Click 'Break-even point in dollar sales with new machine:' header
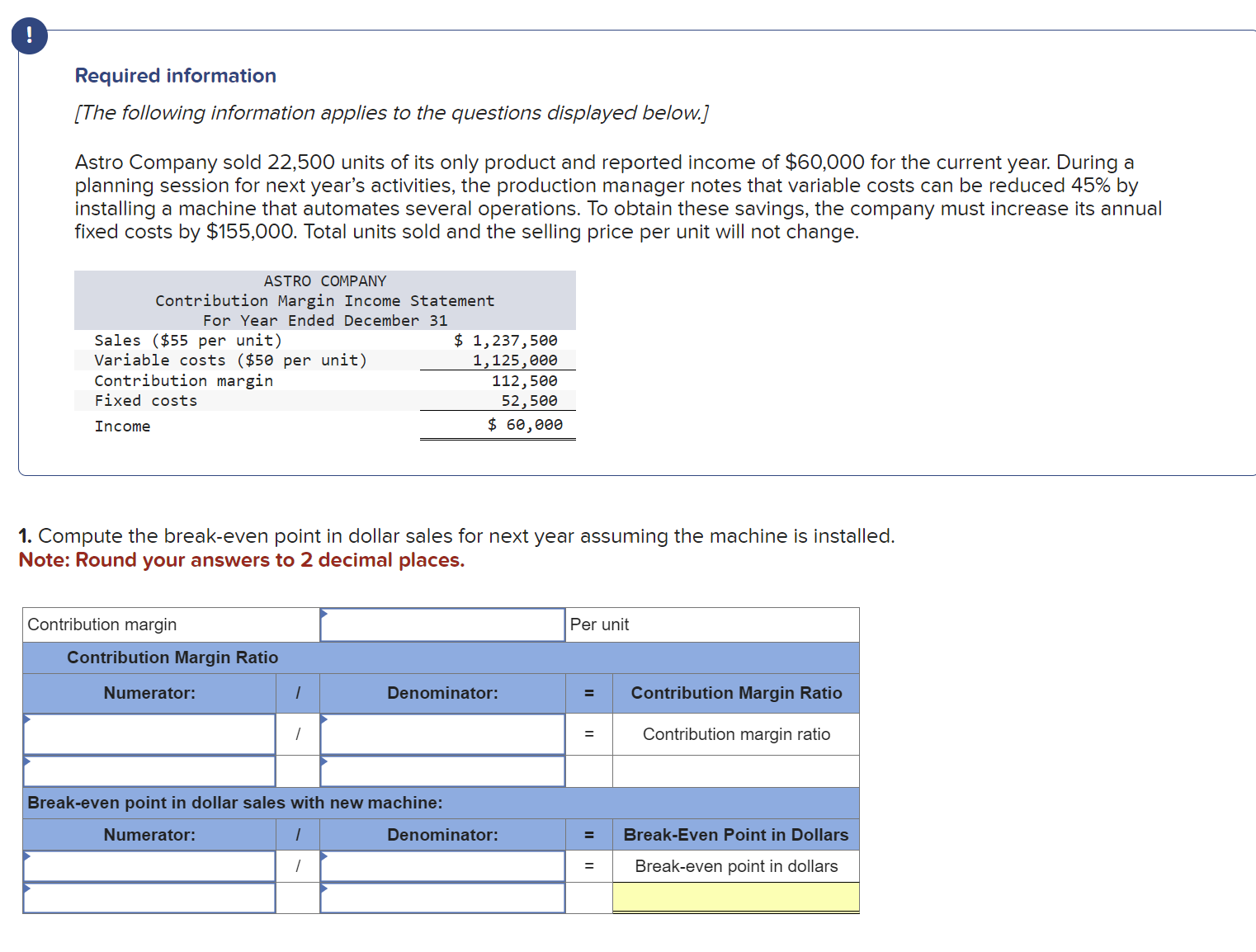 point(235,803)
